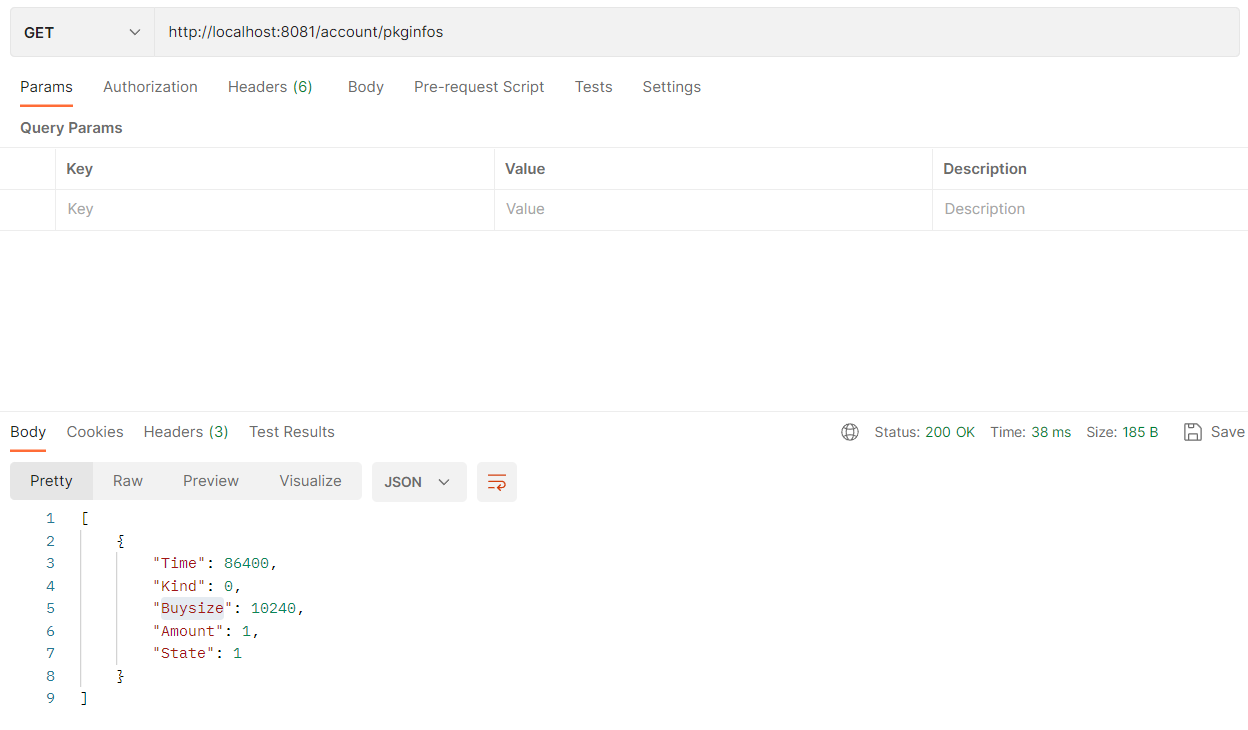Select the Visualize response view

(x=310, y=481)
